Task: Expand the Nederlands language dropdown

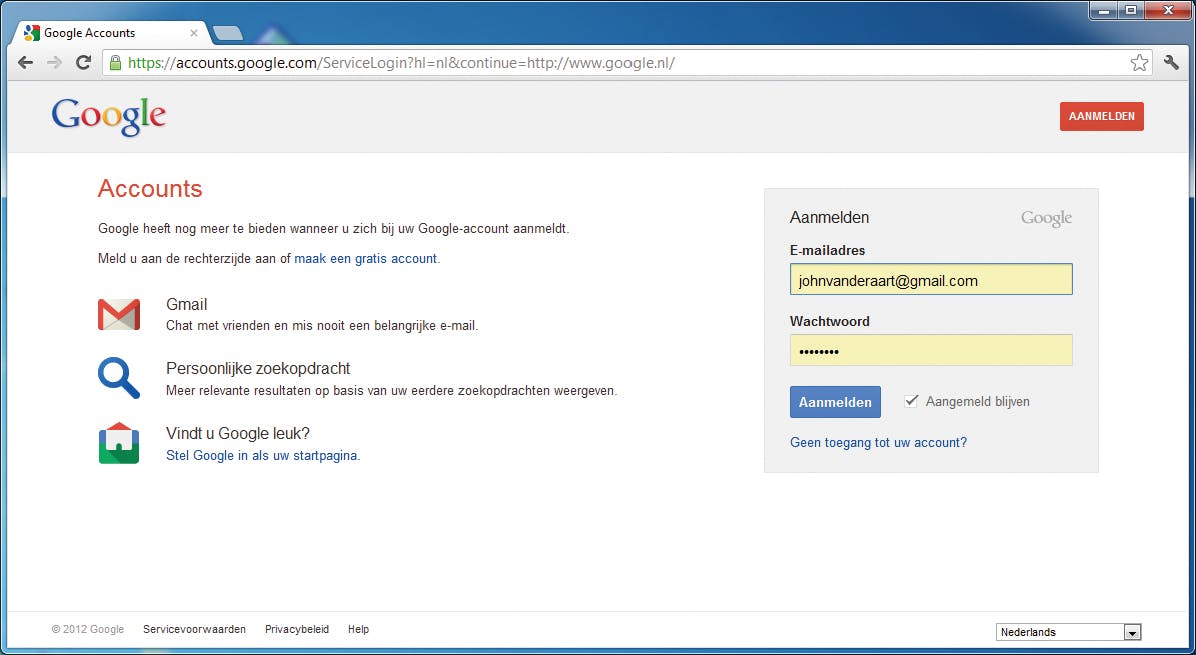Action: 1068,632
